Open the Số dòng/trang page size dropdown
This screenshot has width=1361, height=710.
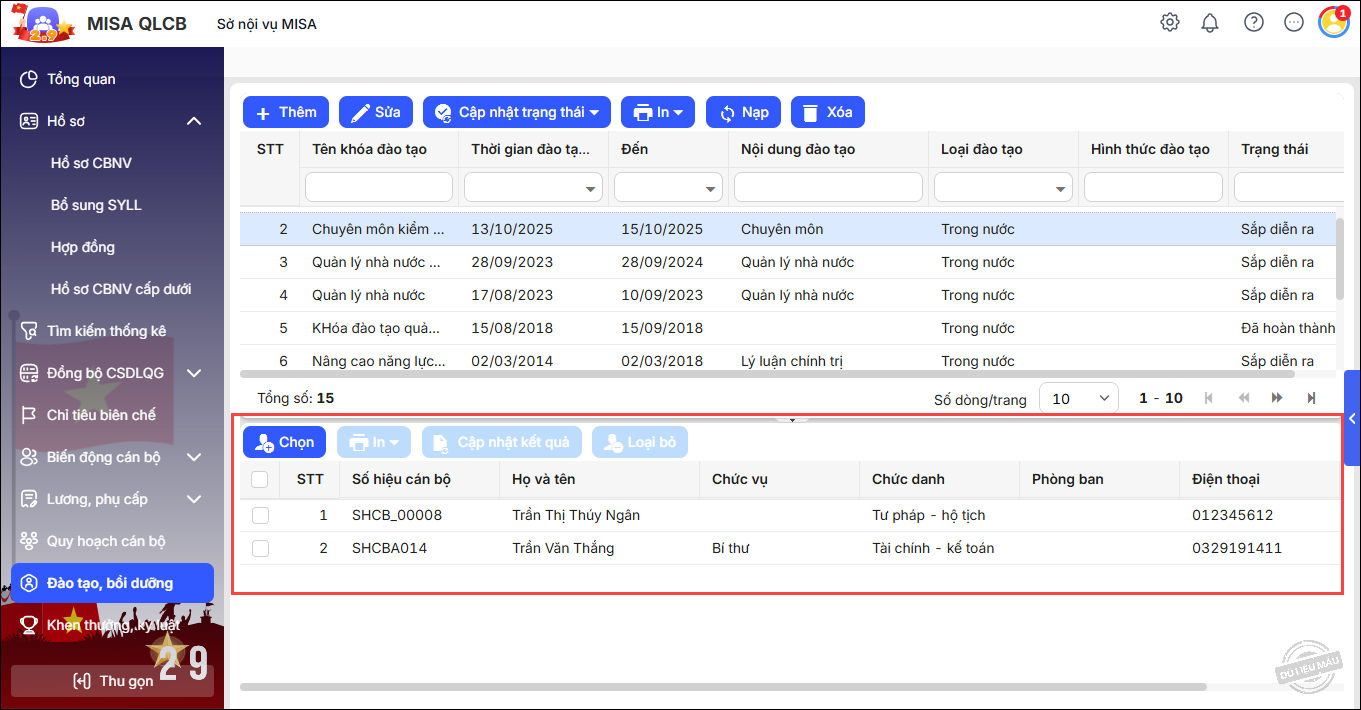coord(1079,398)
